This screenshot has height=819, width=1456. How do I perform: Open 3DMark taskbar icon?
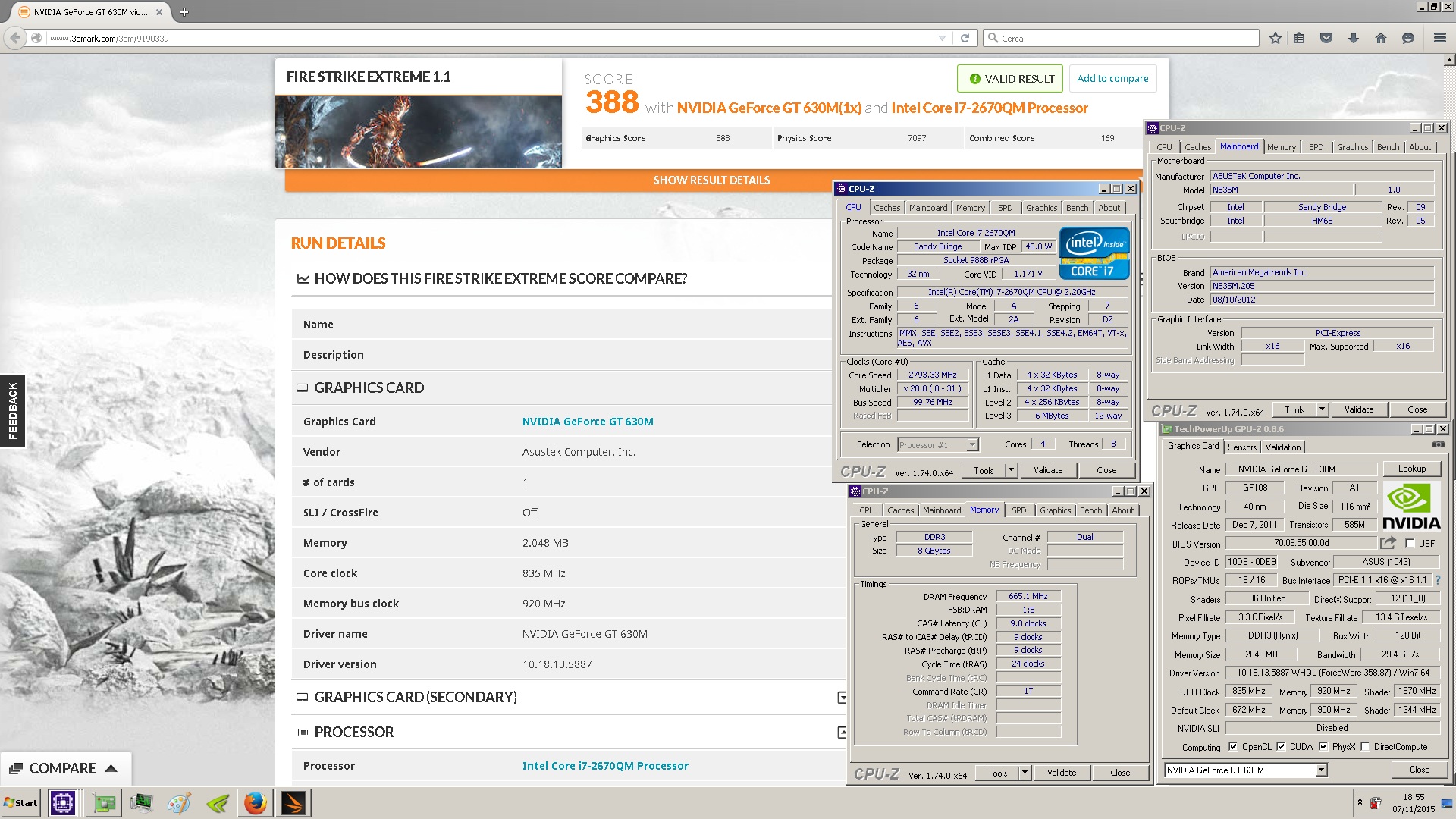pos(293,803)
